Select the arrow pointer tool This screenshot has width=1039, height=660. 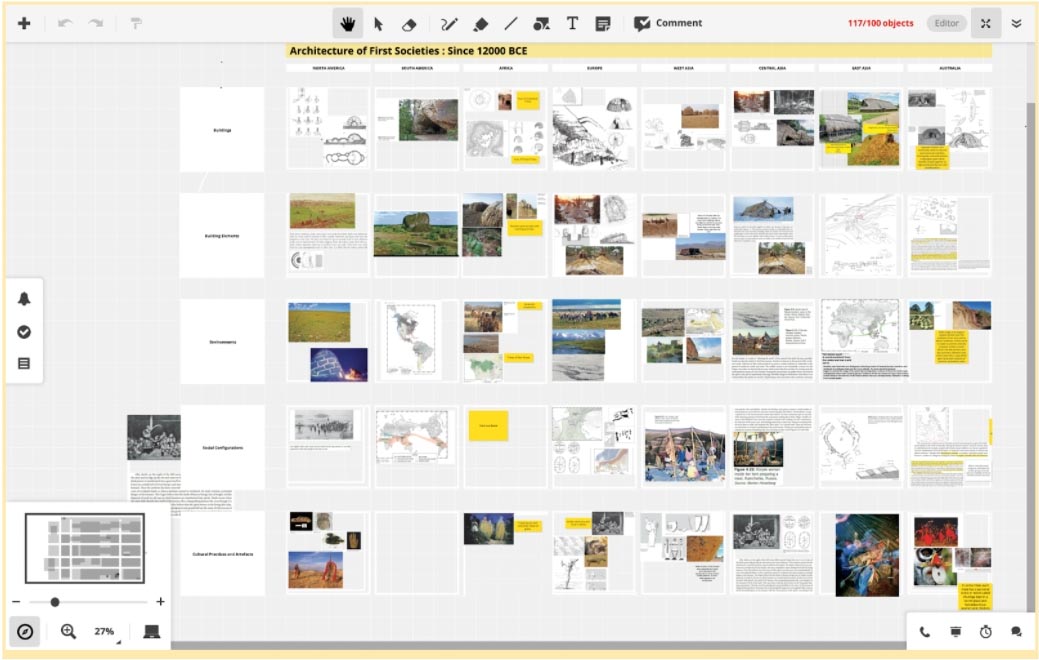coord(378,23)
